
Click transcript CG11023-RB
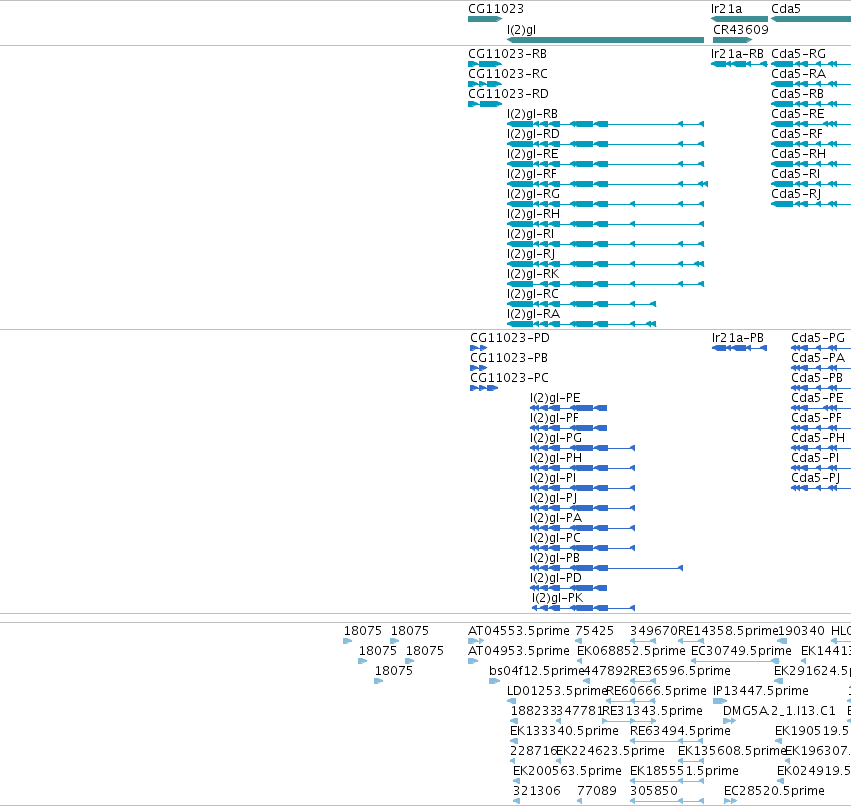(507, 54)
